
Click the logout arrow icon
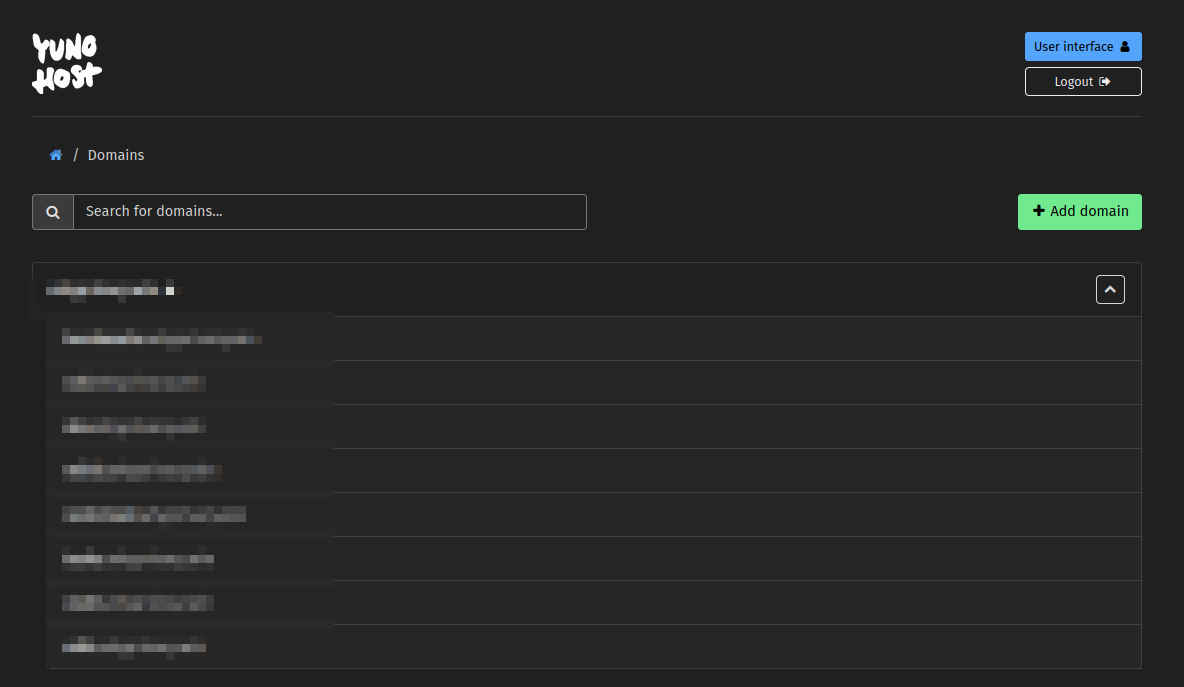[x=1105, y=82]
